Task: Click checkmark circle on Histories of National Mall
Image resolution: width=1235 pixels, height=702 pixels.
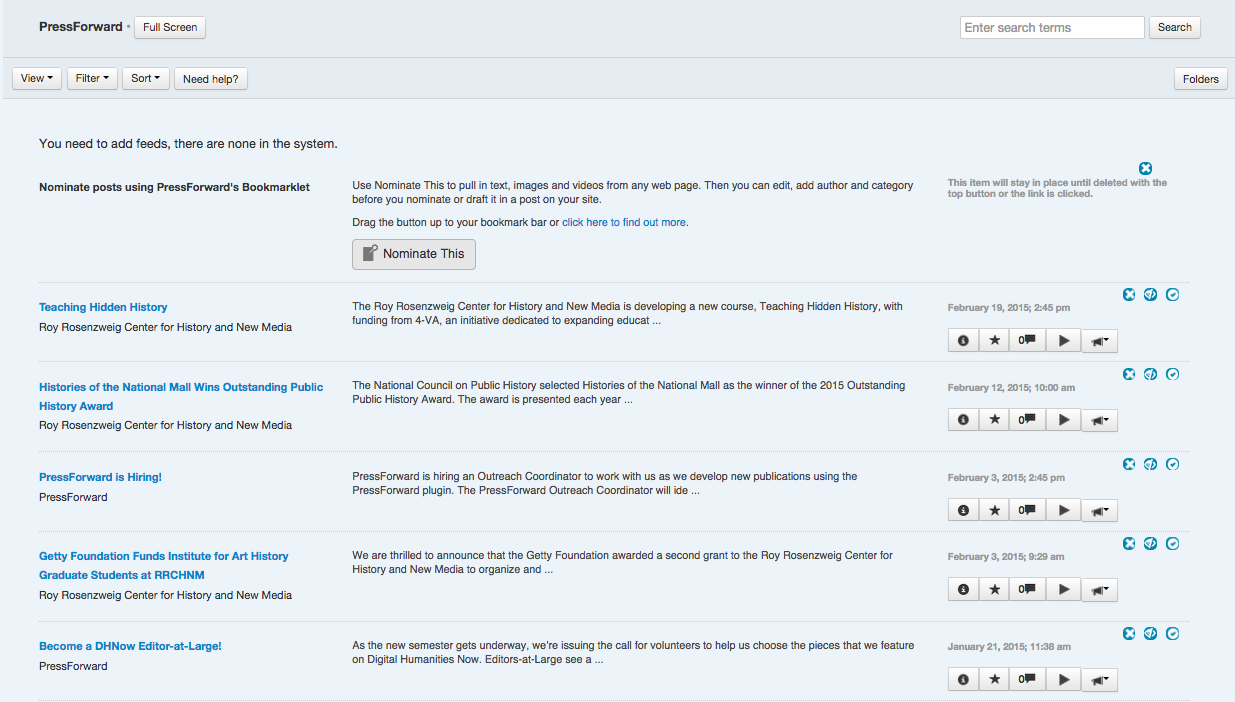Action: tap(1173, 374)
